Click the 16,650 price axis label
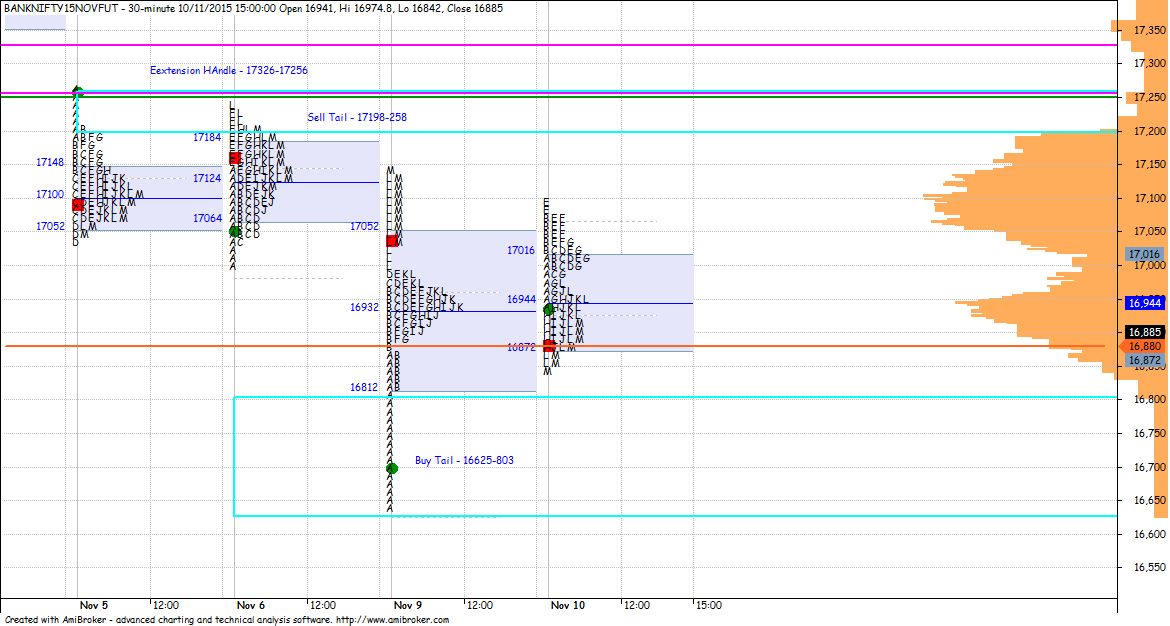This screenshot has height=626, width=1170. (1150, 500)
